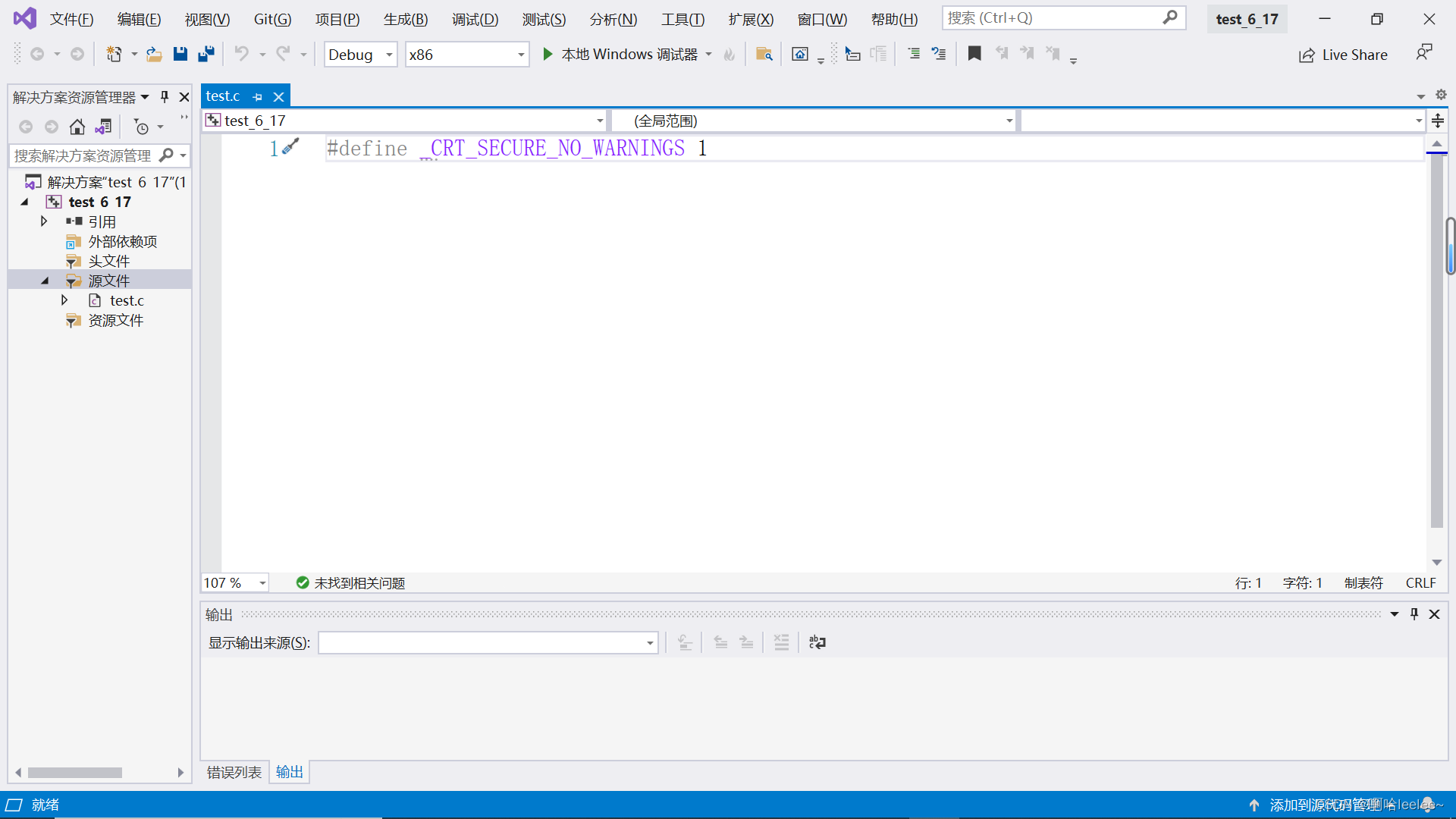The height and width of the screenshot is (819, 1456).
Task: Click the Solution Explorer horizontal scrollbar thumb
Action: 74,773
